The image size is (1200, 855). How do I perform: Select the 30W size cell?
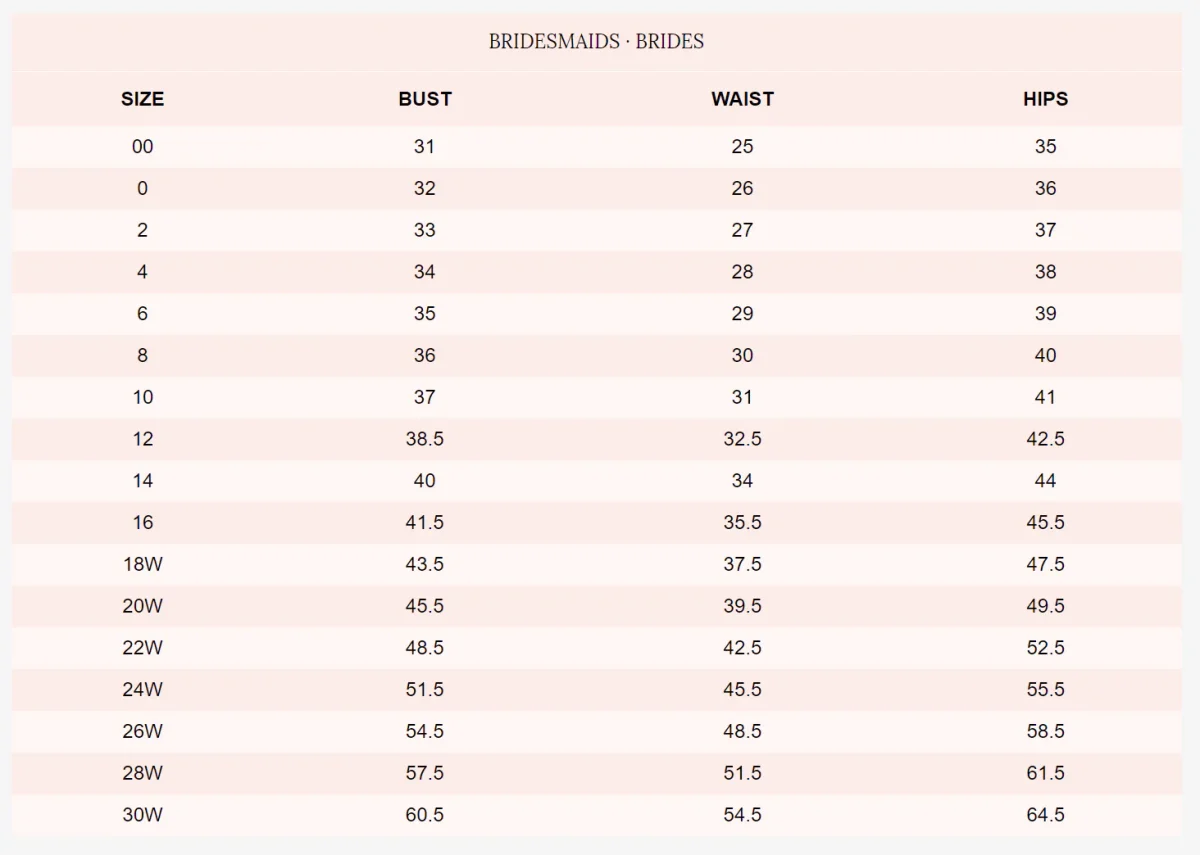point(142,815)
